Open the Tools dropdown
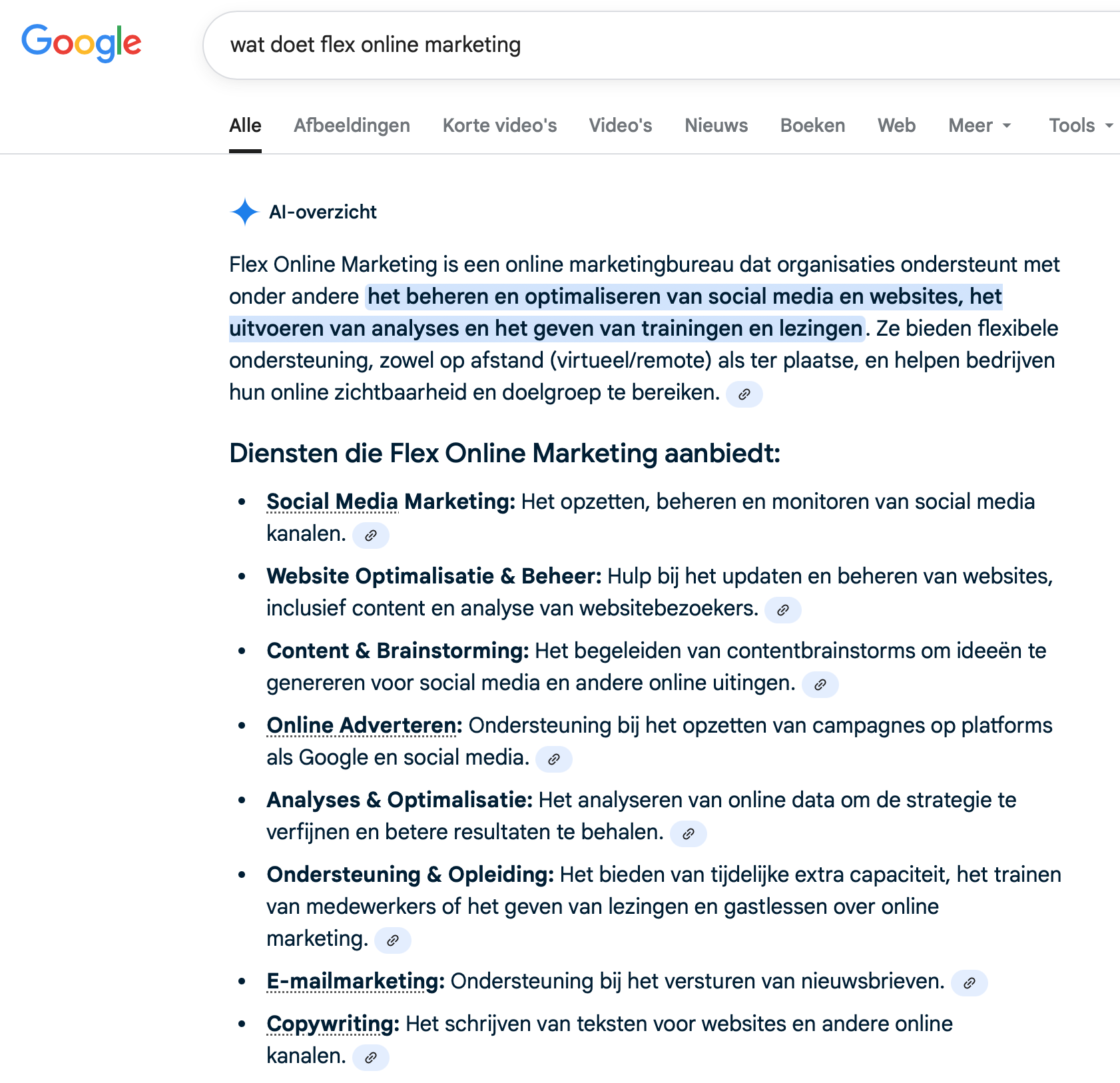Screen dimensions: 1120x1083 [x=1080, y=125]
